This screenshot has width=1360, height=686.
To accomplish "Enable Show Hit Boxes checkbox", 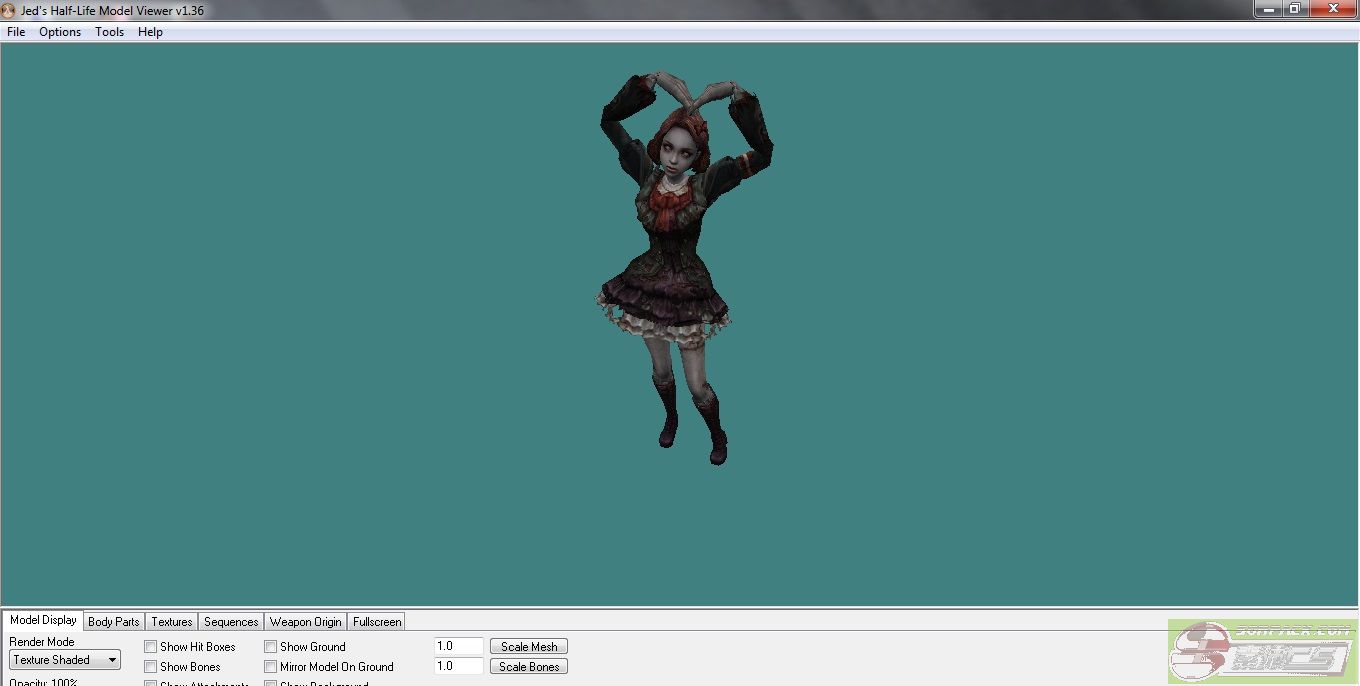I will [151, 647].
